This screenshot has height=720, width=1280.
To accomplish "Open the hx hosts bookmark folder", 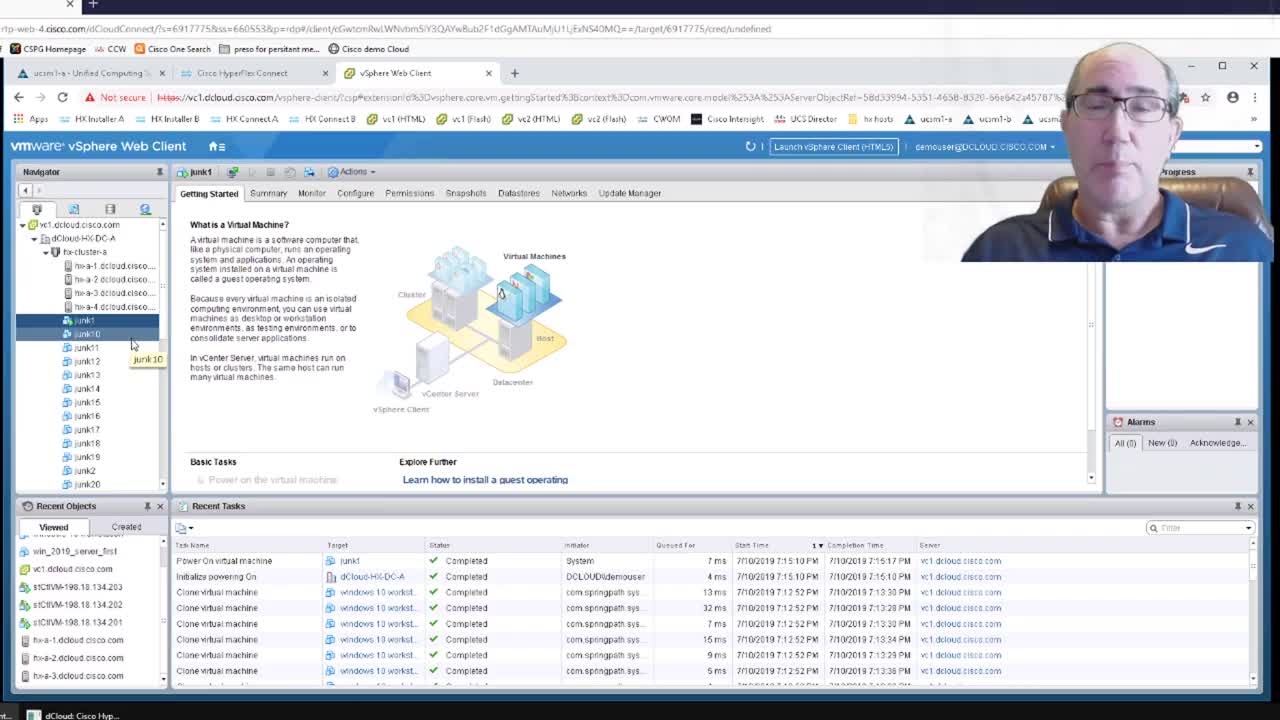I will pos(870,119).
